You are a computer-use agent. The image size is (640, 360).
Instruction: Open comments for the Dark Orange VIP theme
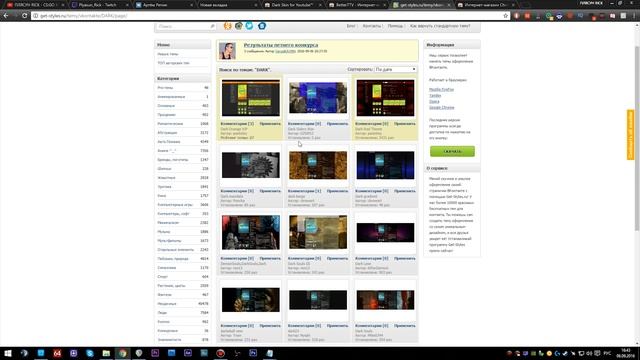pos(237,124)
